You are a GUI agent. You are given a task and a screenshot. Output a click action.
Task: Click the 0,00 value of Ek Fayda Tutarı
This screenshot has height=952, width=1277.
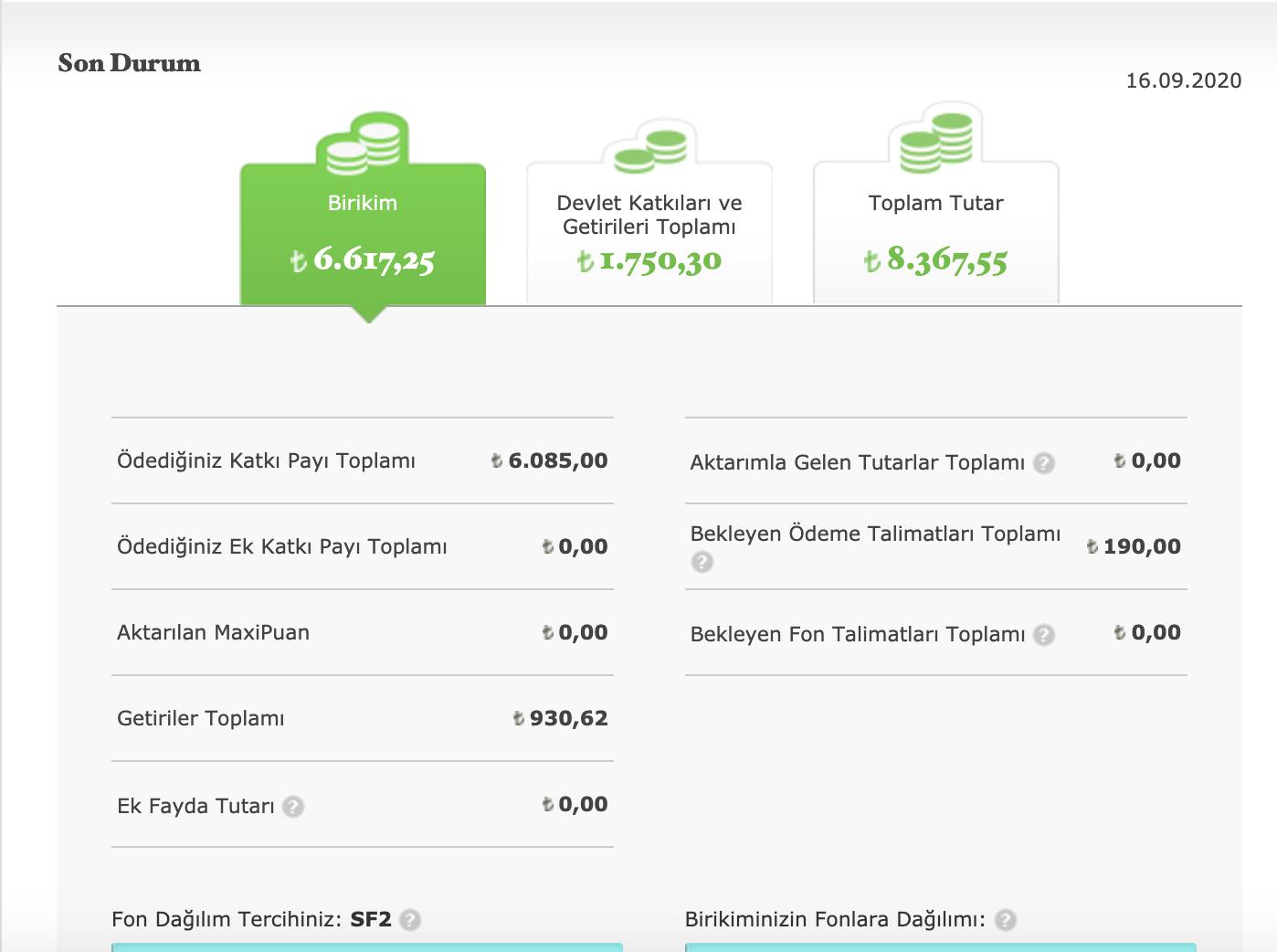[575, 804]
